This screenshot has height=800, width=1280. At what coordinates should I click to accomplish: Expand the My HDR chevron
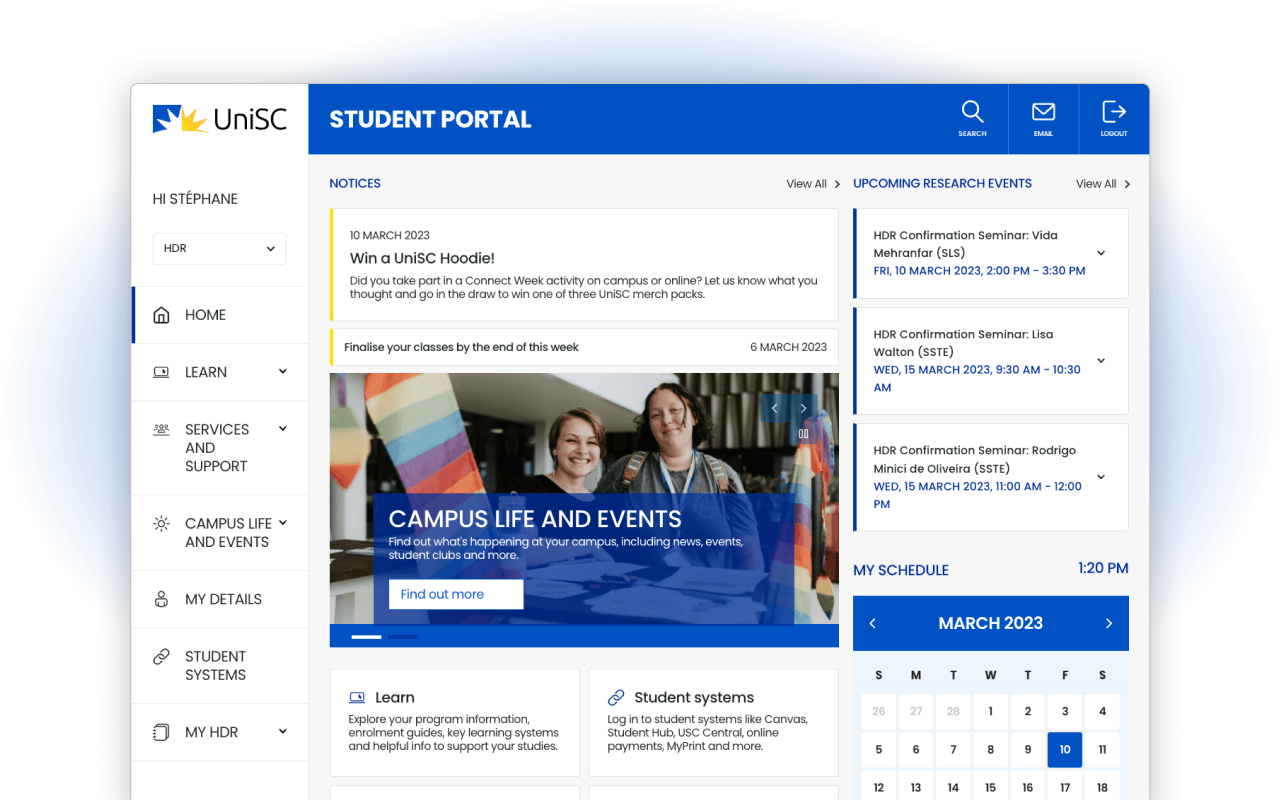tap(283, 731)
